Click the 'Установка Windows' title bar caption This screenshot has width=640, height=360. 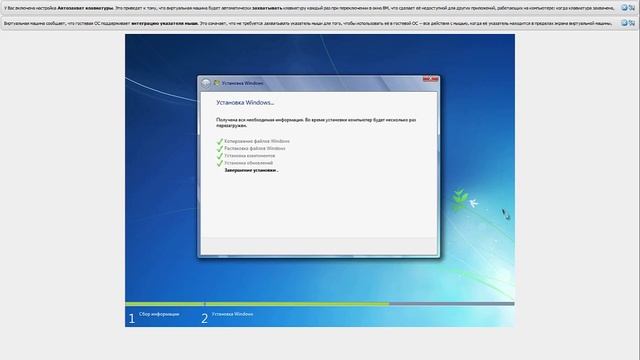point(243,83)
